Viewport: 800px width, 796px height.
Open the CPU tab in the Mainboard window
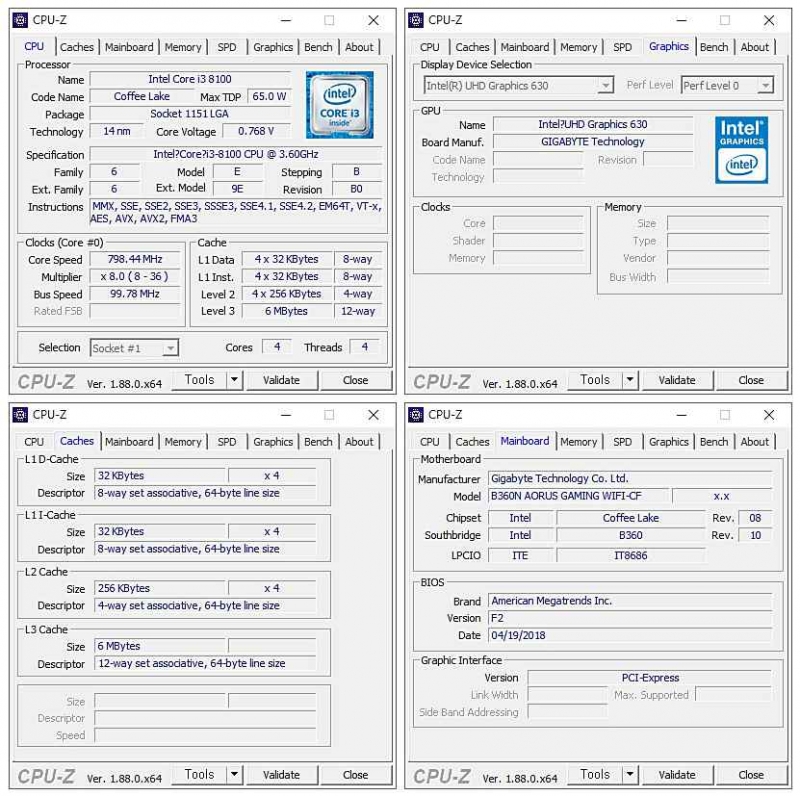click(x=430, y=442)
